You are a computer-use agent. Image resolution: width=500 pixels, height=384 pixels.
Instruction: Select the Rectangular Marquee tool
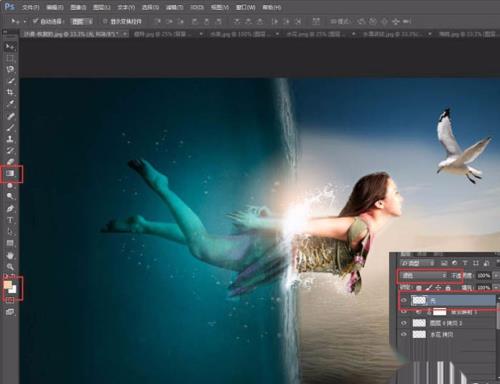pos(10,58)
